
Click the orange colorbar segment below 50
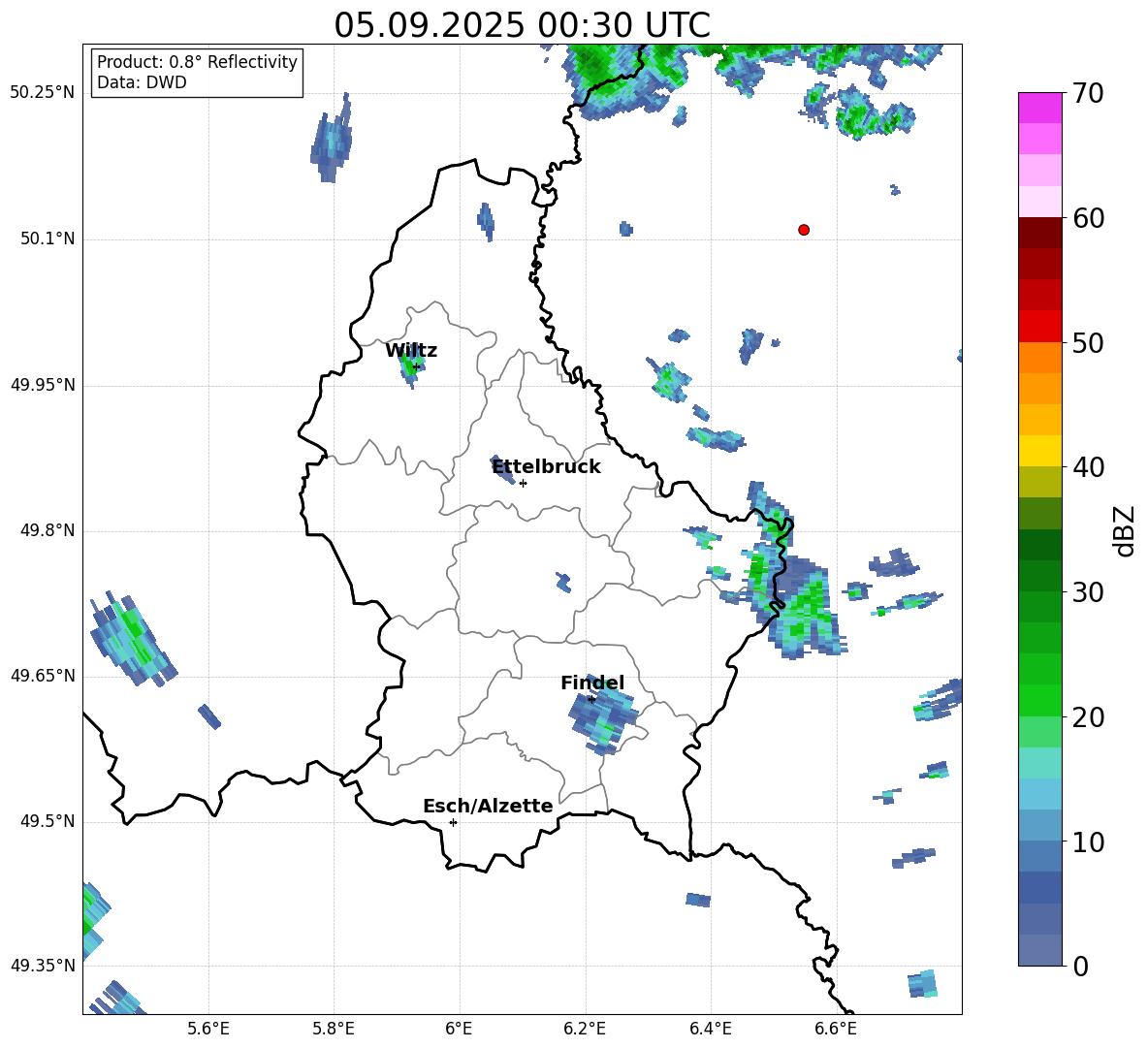(x=1039, y=358)
